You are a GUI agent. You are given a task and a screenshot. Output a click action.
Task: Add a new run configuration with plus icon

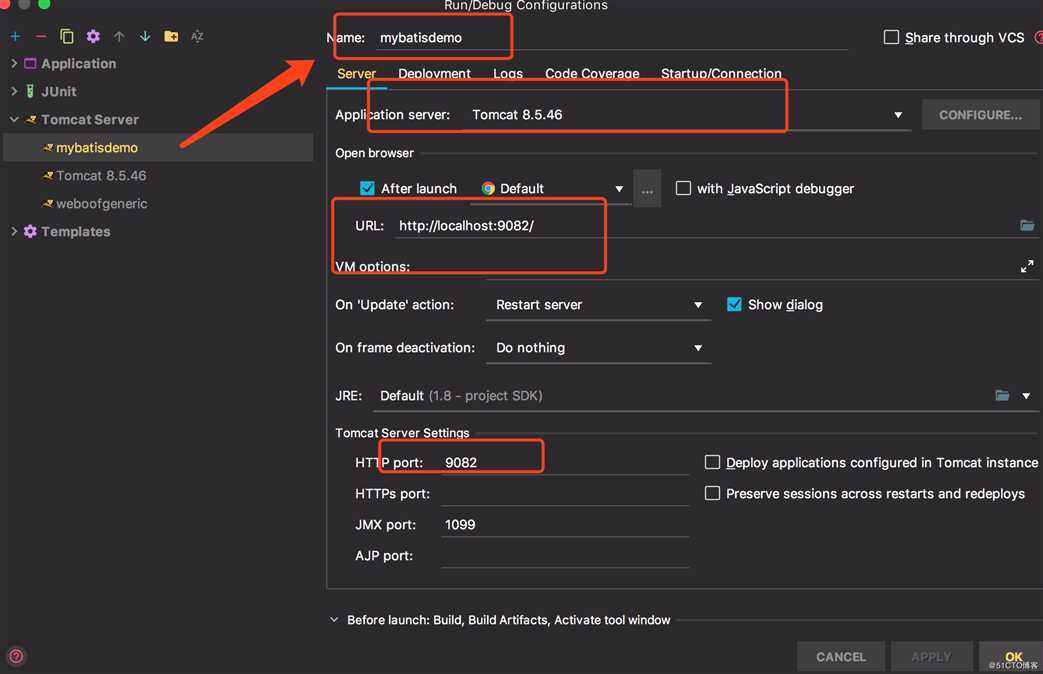15,37
